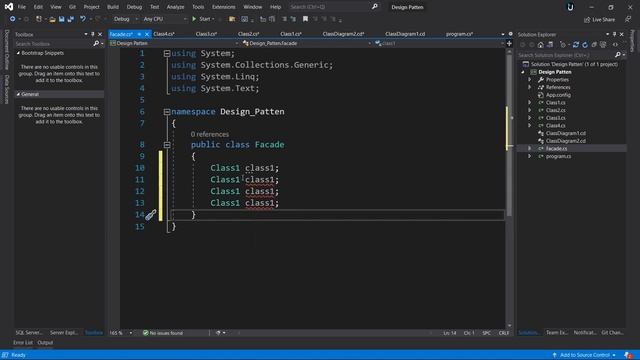Switch to the ClassDiagram1.cd editor tab
The height and width of the screenshot is (360, 640).
[x=405, y=34]
